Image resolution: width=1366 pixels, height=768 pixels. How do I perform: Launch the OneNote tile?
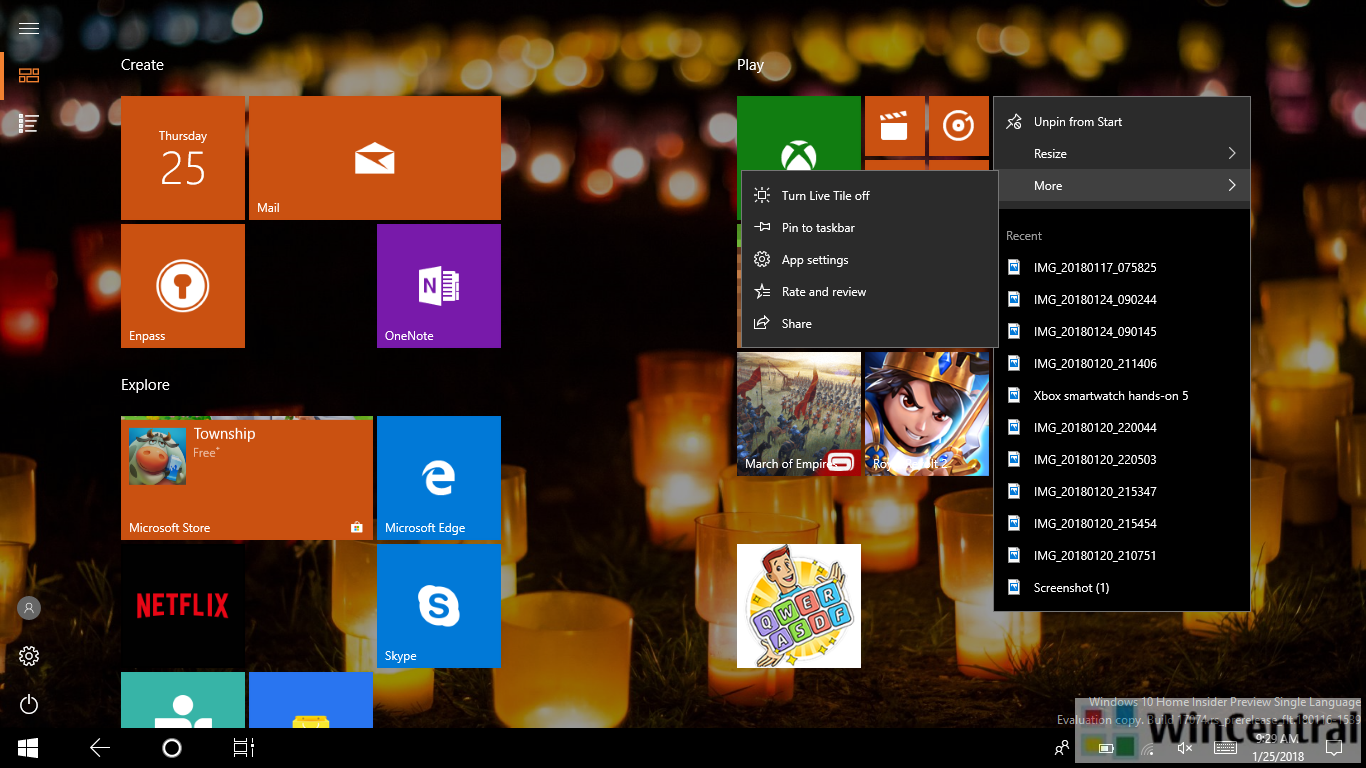coord(439,286)
